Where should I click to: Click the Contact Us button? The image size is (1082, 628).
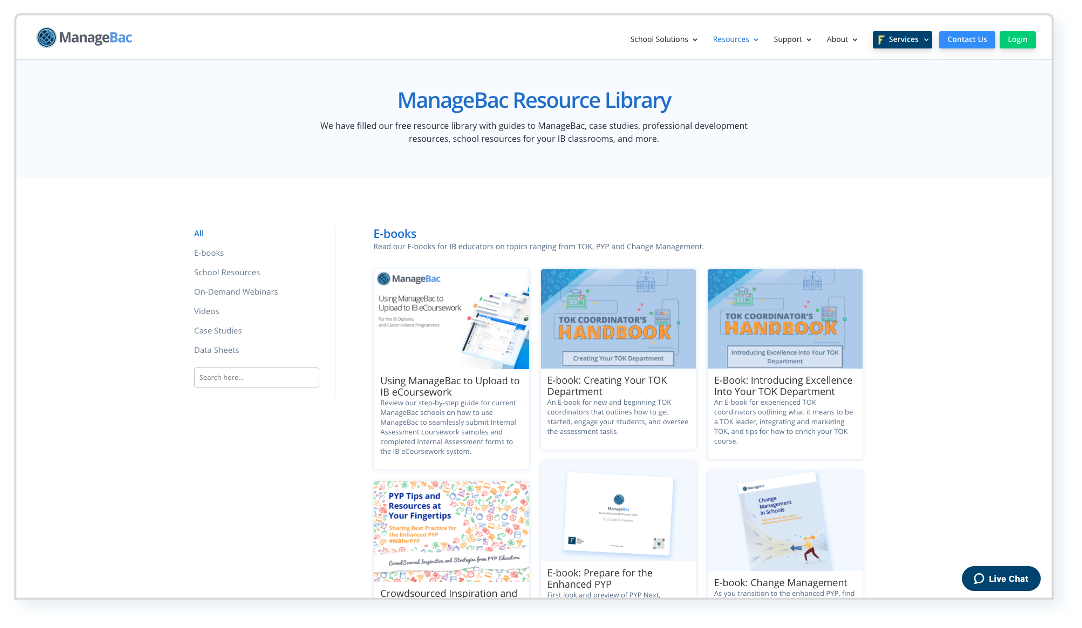pos(967,39)
